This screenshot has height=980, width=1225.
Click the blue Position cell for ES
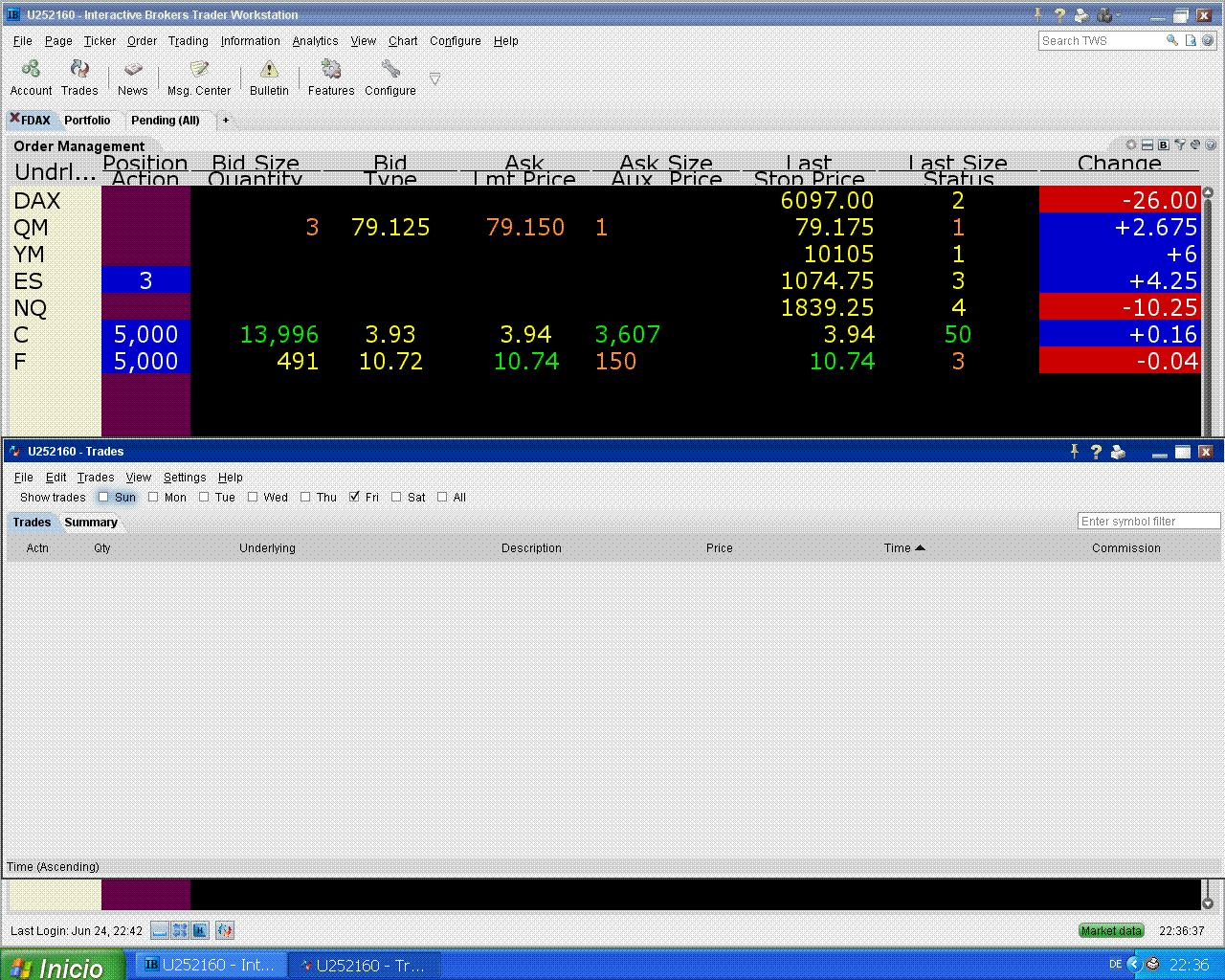pos(145,280)
